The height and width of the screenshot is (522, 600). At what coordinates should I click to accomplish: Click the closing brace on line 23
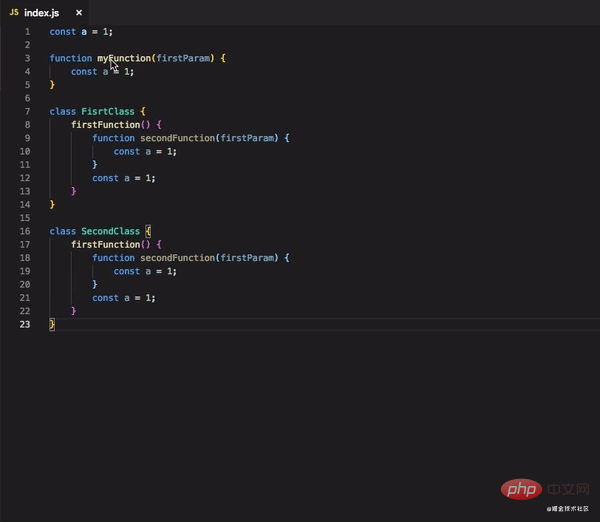(52, 325)
